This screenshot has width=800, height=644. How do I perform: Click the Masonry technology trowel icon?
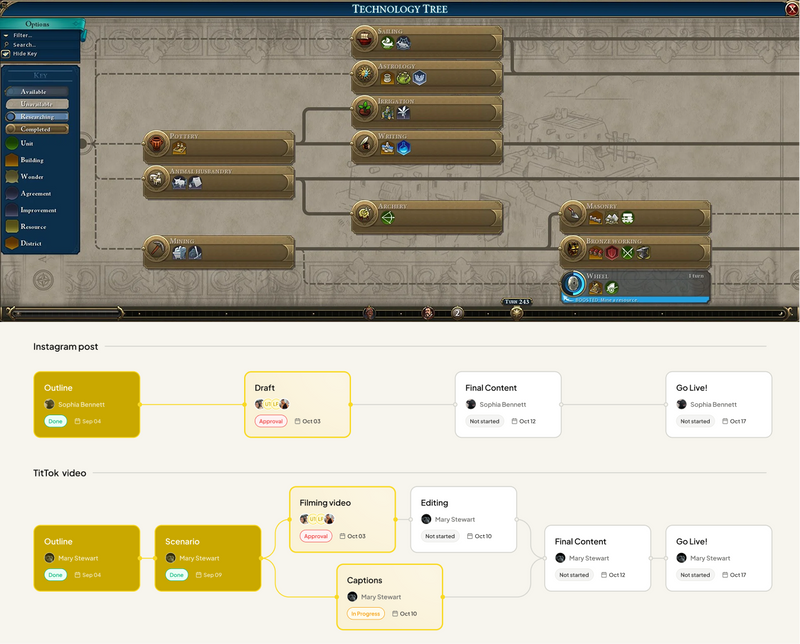573,213
